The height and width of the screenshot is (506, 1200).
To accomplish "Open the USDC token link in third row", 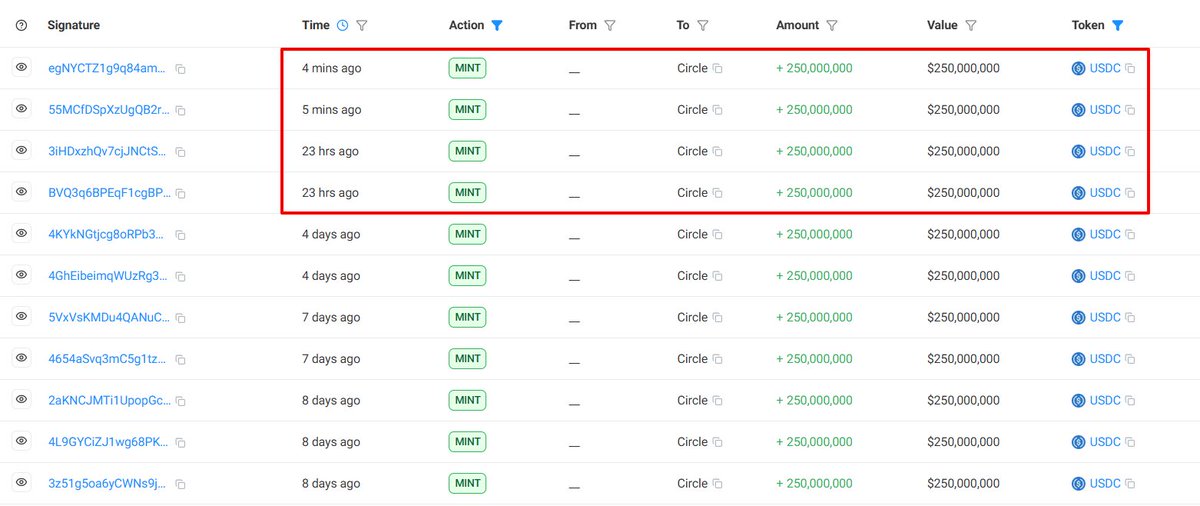I will (x=1105, y=151).
